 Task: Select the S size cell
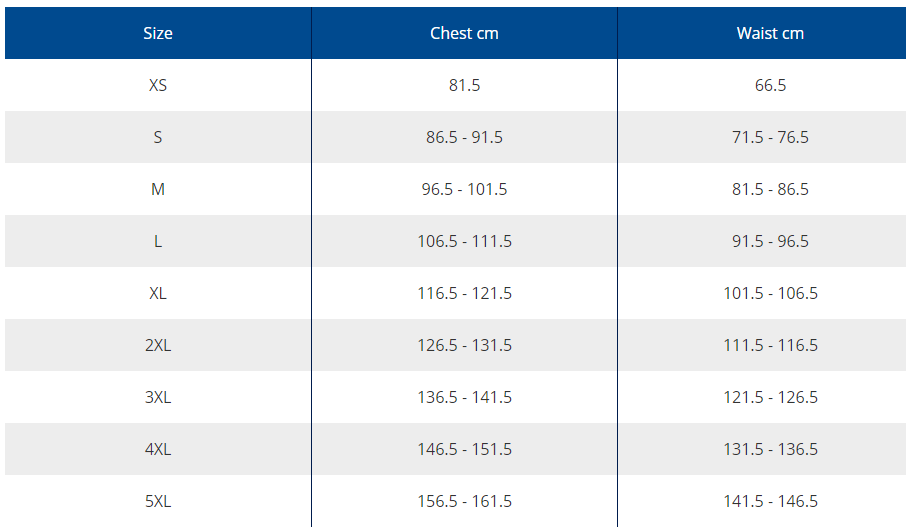[x=158, y=137]
